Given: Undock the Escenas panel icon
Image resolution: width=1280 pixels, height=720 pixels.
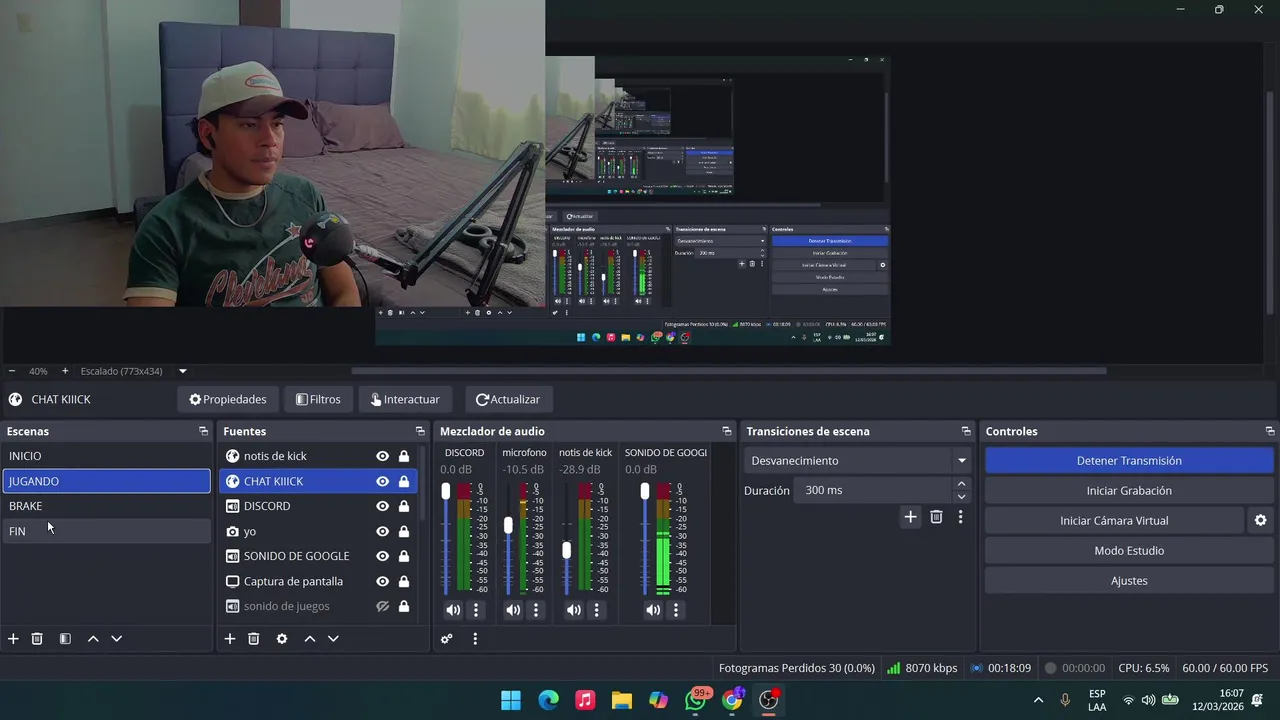Looking at the screenshot, I should point(203,431).
